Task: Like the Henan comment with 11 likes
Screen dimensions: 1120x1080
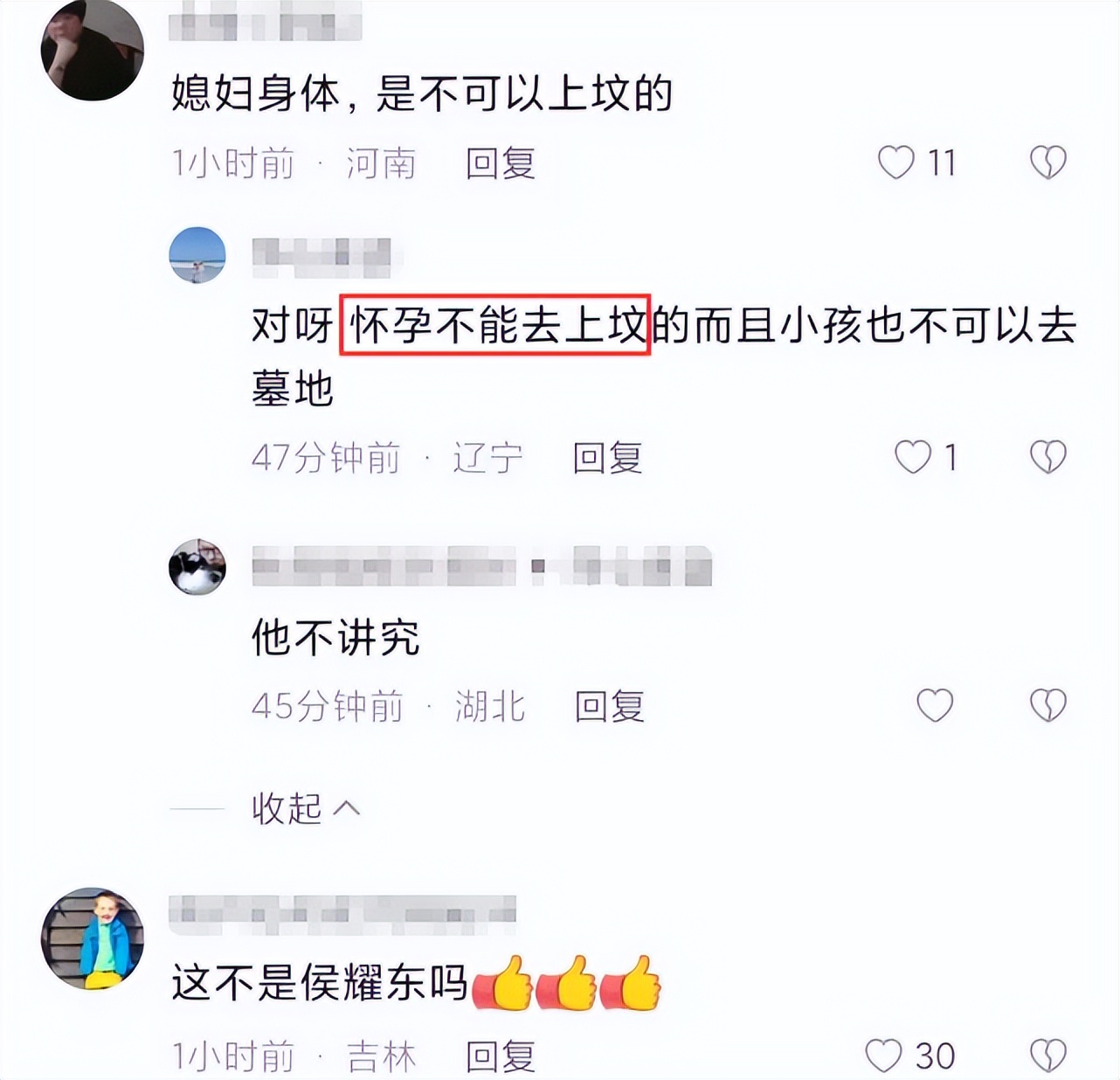Action: pos(895,163)
